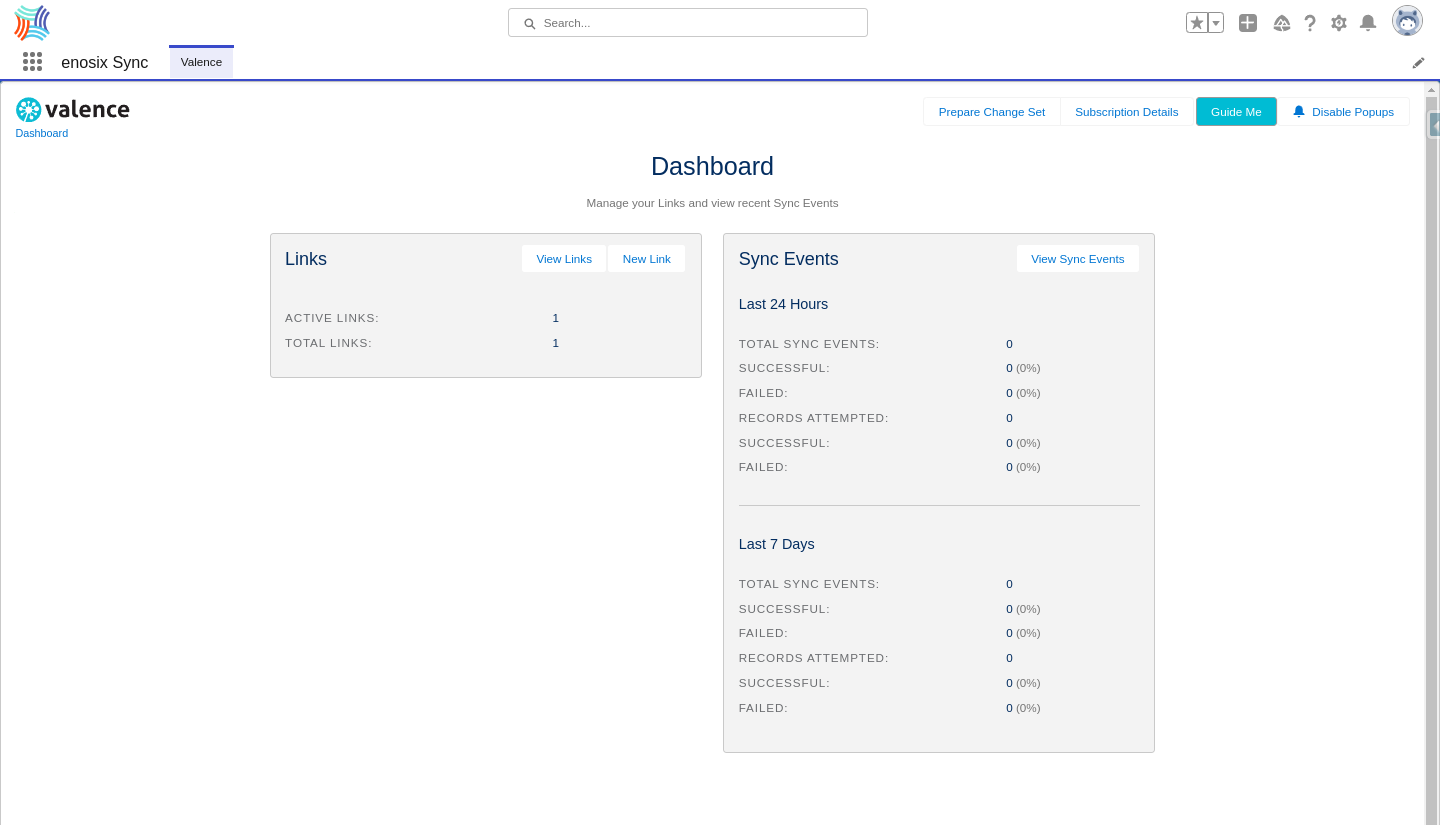Click the enosix Sync app name
The height and width of the screenshot is (825, 1440).
(x=105, y=62)
